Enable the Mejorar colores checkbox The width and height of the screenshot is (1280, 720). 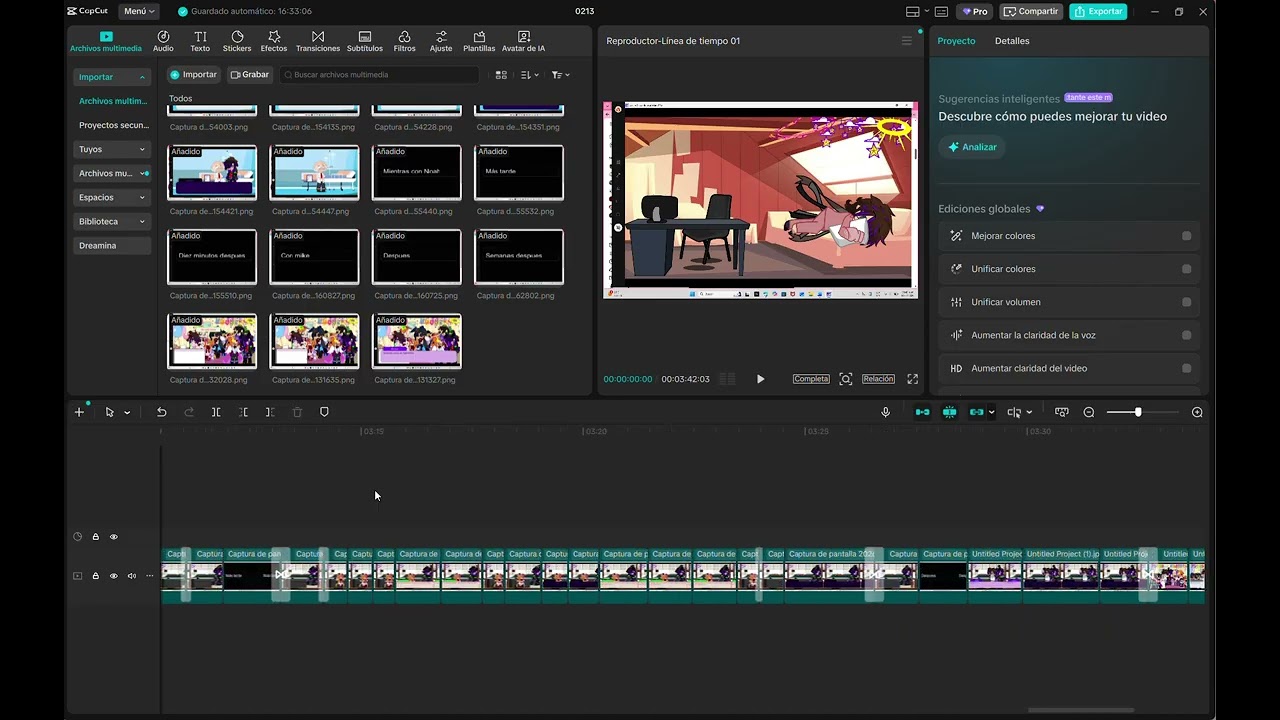pyautogui.click(x=1187, y=236)
